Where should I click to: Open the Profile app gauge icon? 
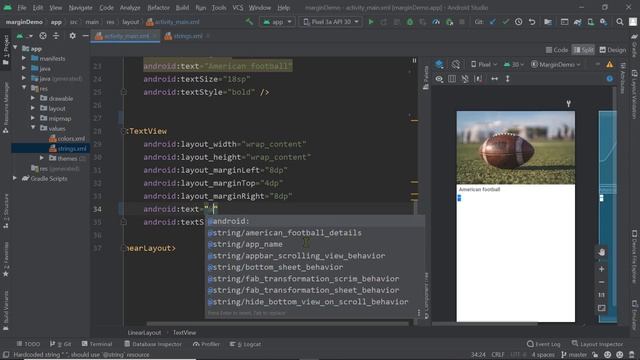pos(436,22)
